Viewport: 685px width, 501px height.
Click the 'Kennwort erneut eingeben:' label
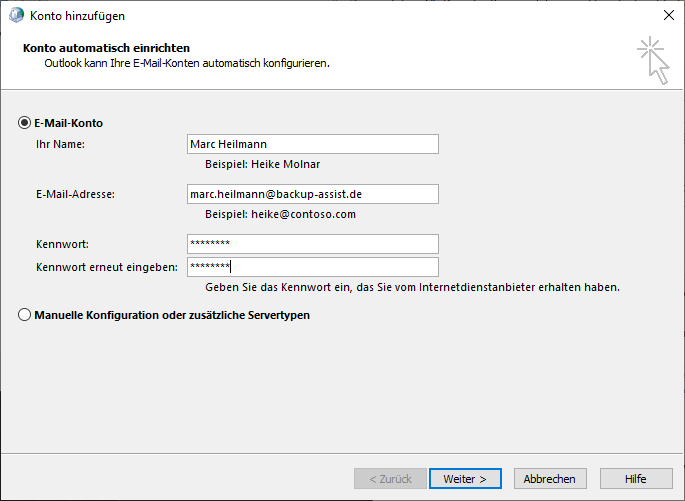pyautogui.click(x=106, y=267)
